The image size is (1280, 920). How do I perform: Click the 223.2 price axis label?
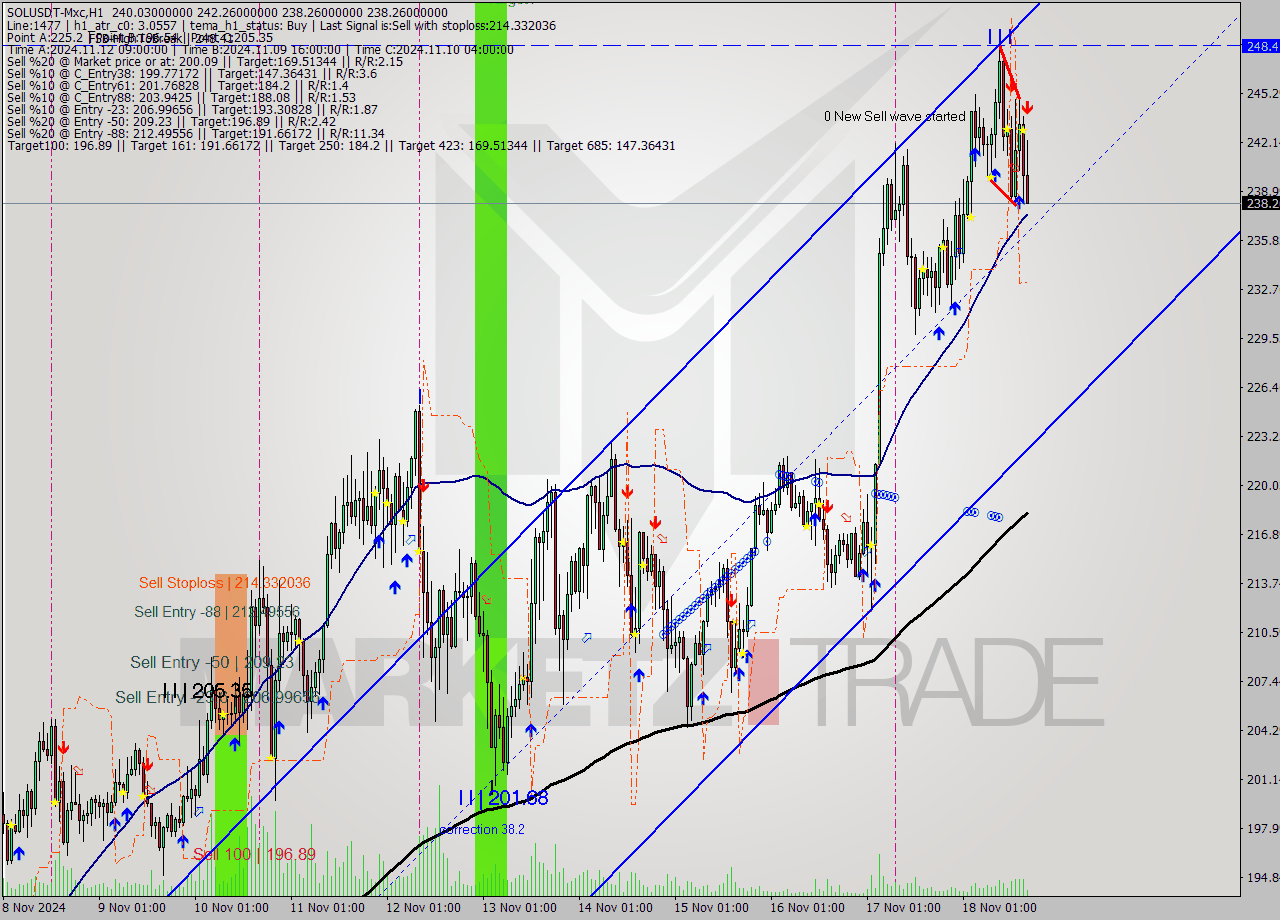tap(1261, 436)
